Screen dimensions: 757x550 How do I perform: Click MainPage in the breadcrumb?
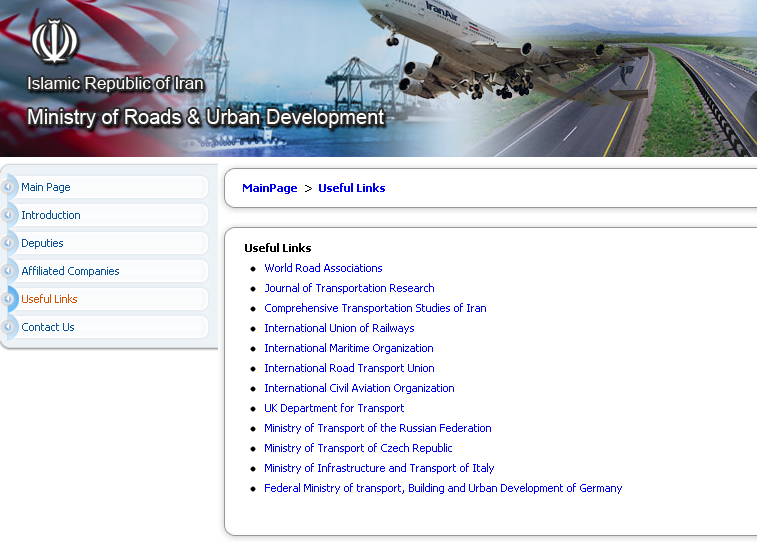pyautogui.click(x=269, y=188)
